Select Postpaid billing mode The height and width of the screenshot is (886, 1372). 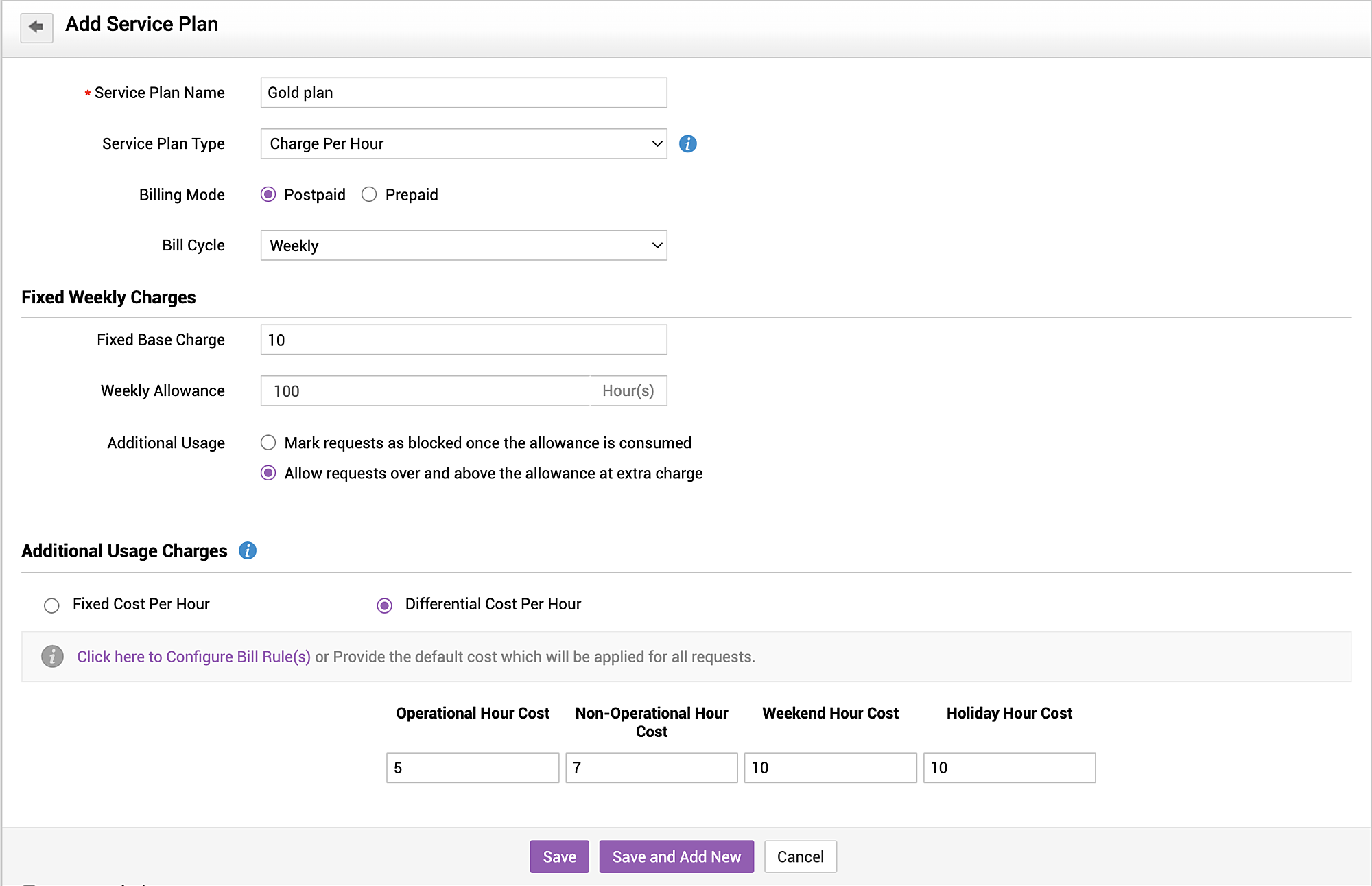tap(268, 195)
